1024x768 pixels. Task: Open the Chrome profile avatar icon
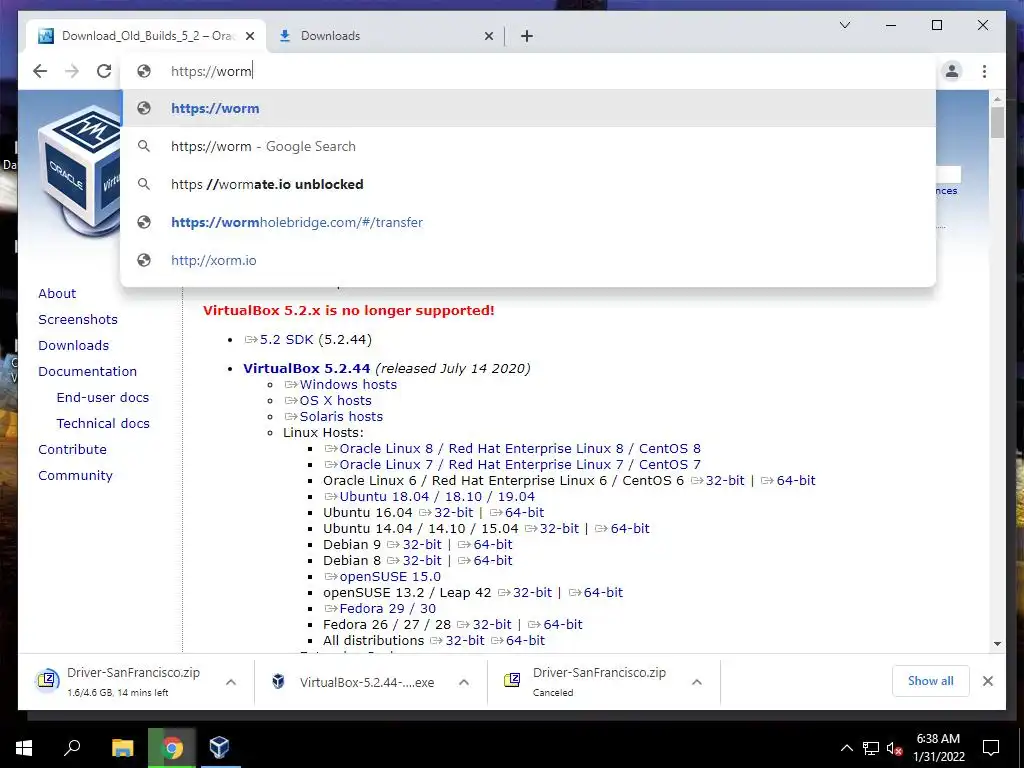pyautogui.click(x=952, y=71)
